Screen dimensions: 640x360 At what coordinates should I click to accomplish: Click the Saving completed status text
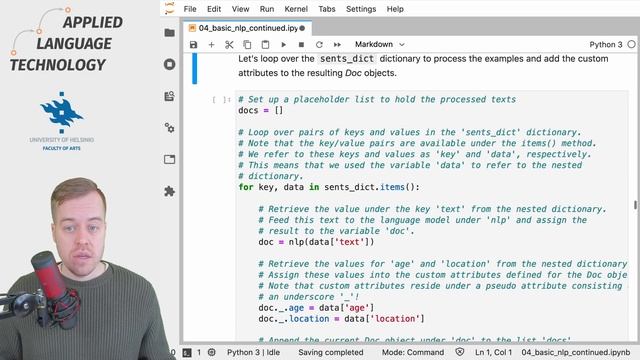click(x=331, y=352)
